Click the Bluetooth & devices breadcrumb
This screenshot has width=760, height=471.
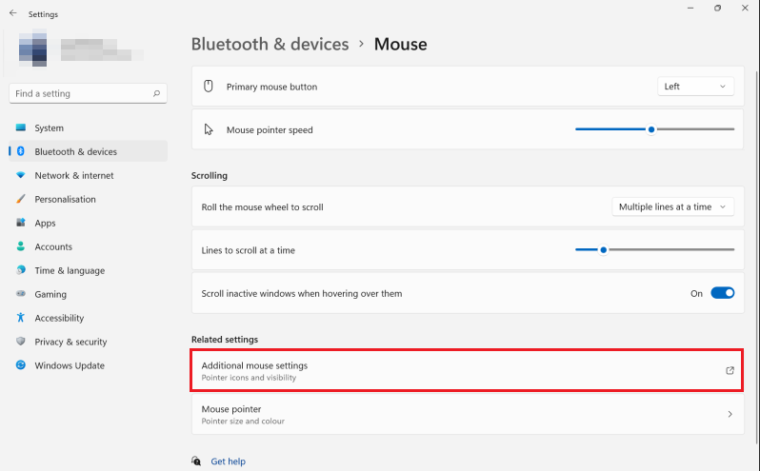tap(270, 44)
